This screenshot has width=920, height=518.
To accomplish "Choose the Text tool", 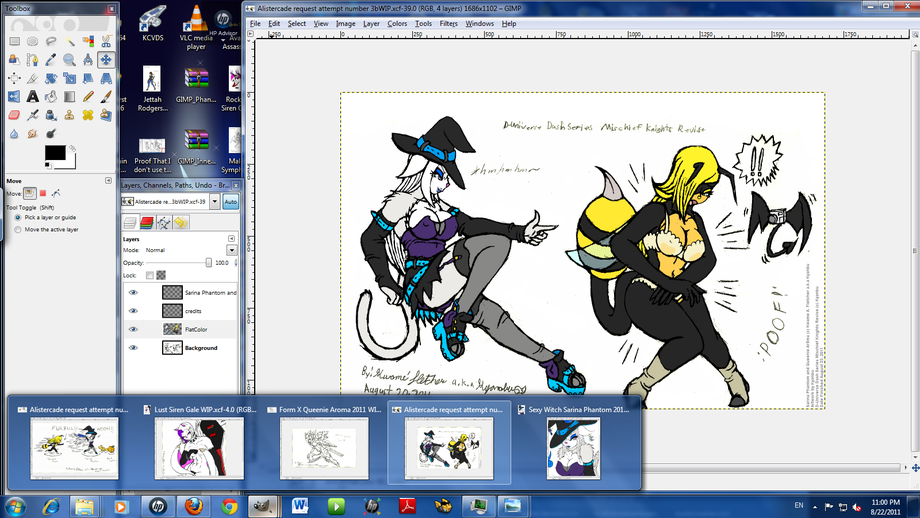I will 33,97.
